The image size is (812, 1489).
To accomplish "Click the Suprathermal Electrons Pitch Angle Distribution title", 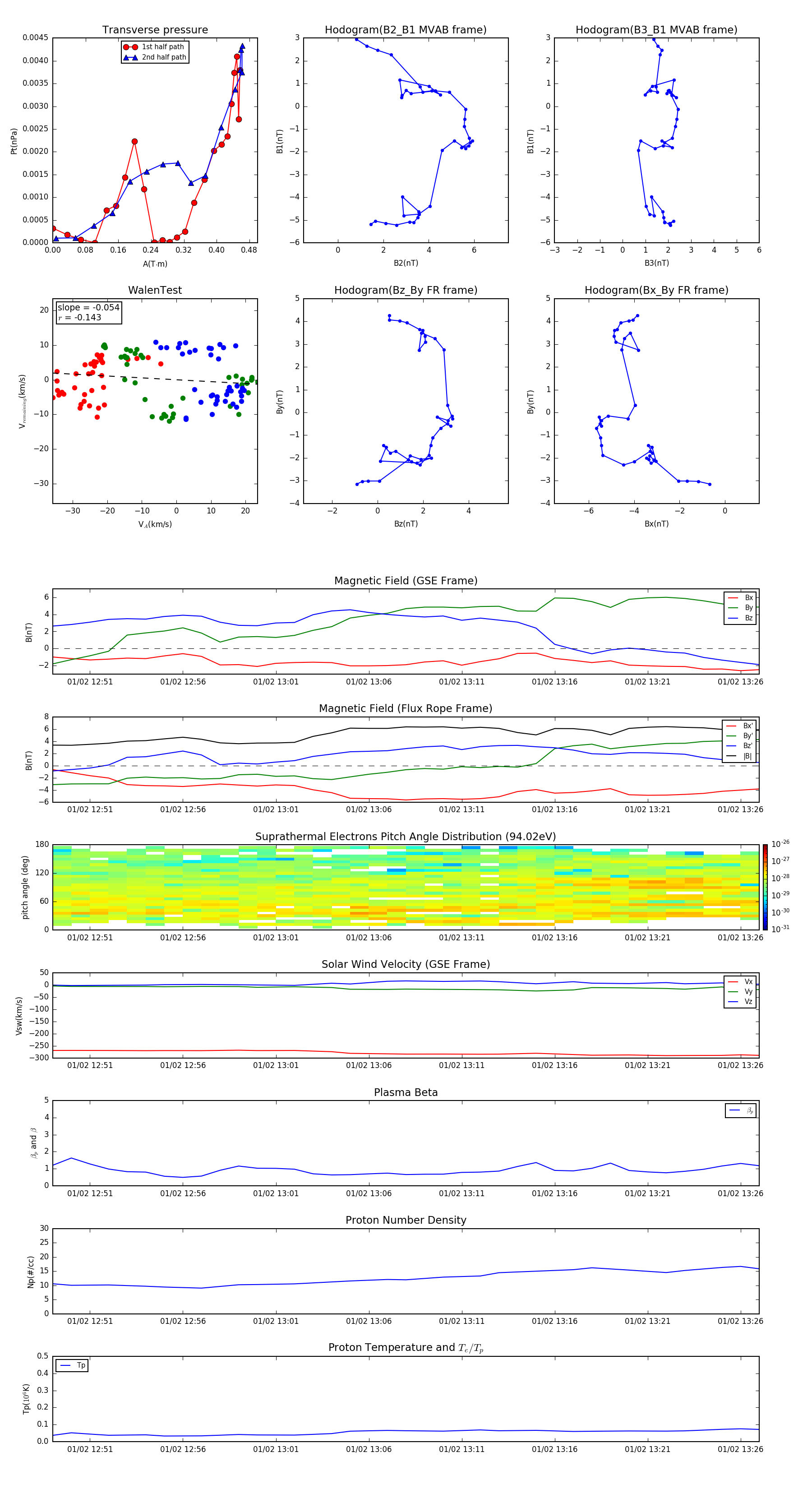I will [x=406, y=837].
